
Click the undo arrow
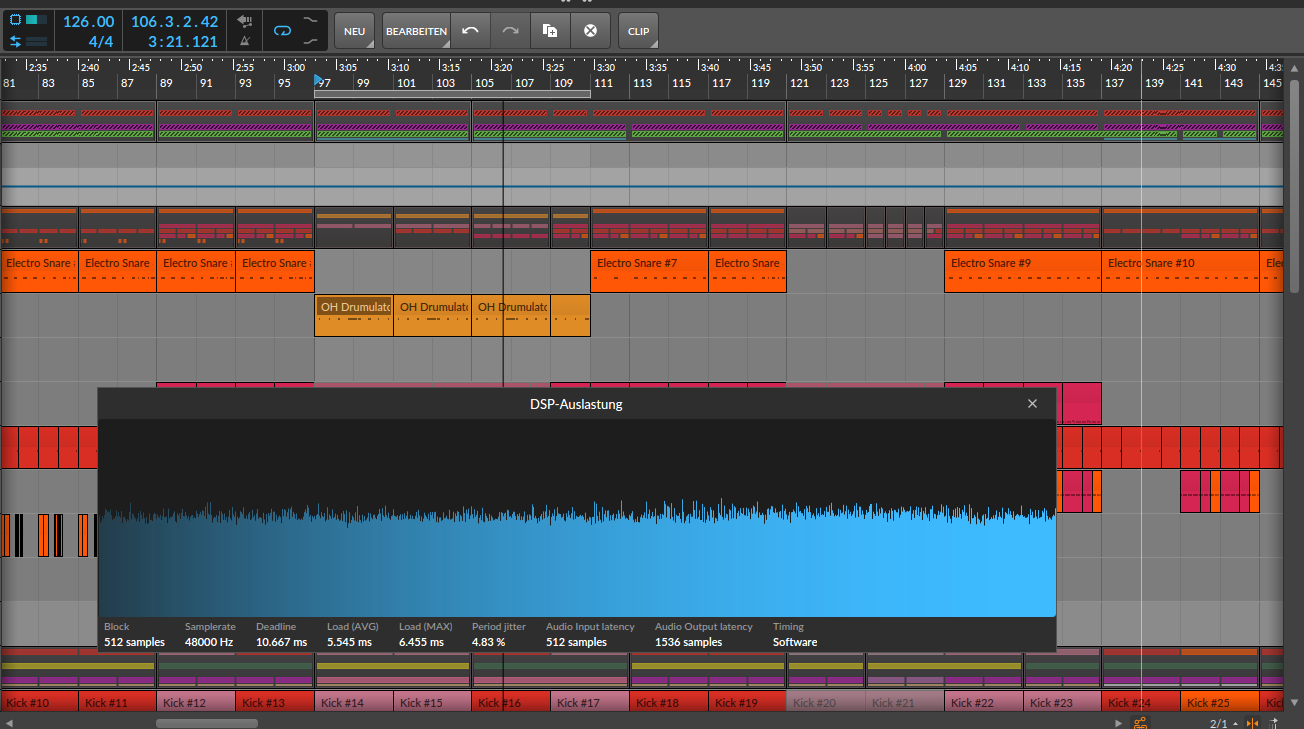pyautogui.click(x=471, y=31)
